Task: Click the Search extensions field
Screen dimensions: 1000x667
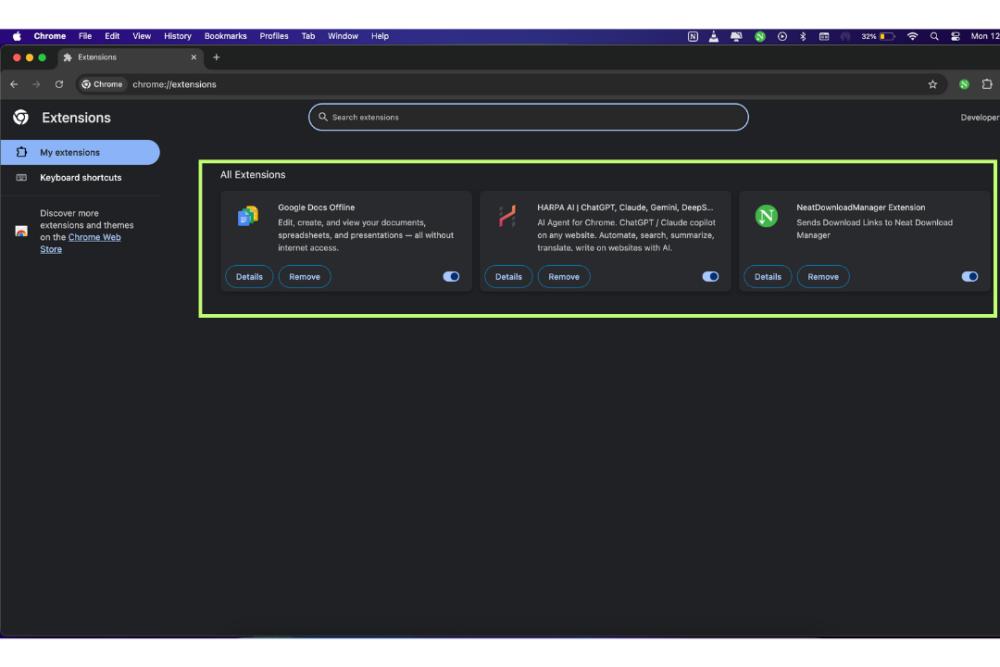Action: 528,117
